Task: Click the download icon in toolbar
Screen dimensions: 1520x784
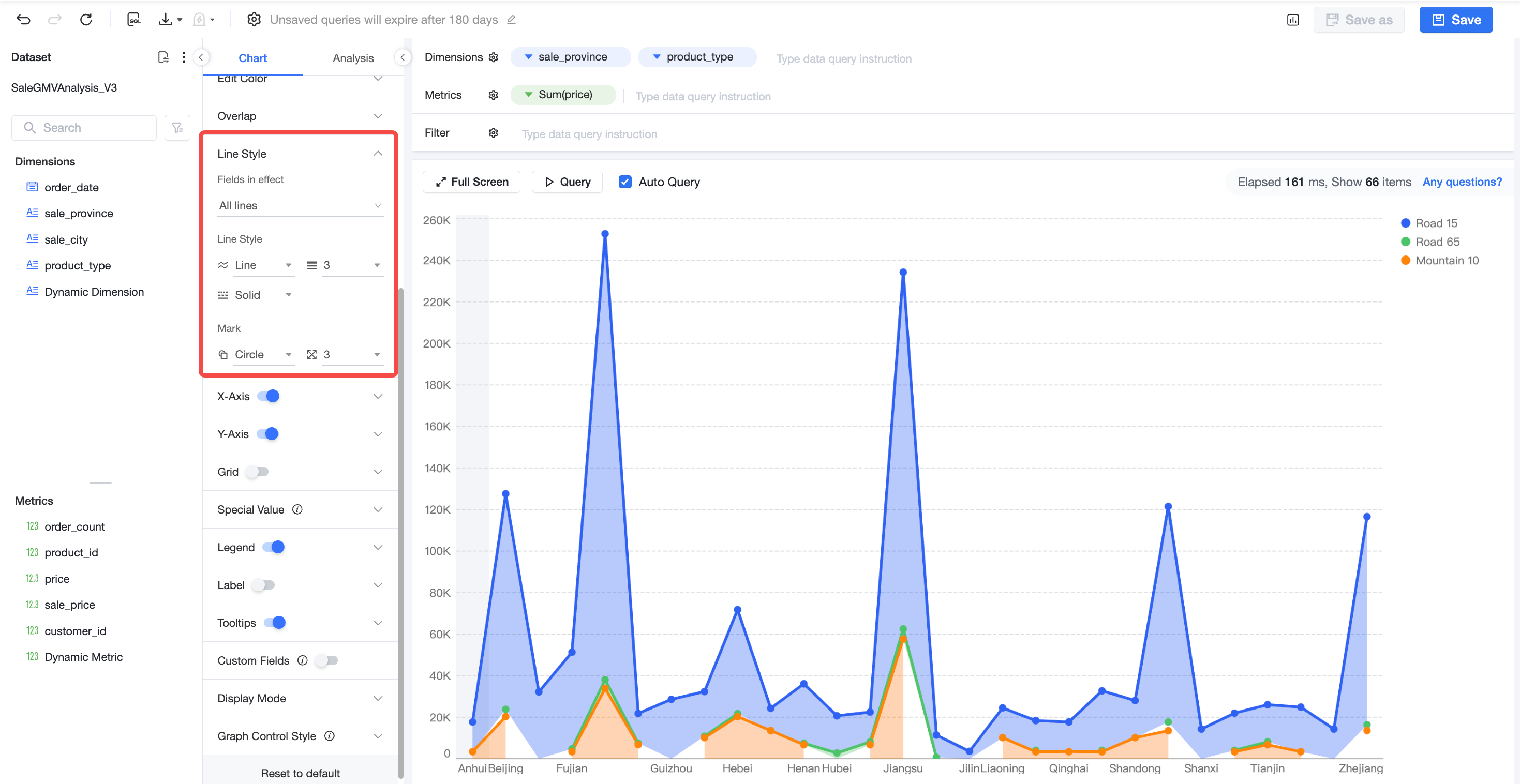Action: click(165, 20)
